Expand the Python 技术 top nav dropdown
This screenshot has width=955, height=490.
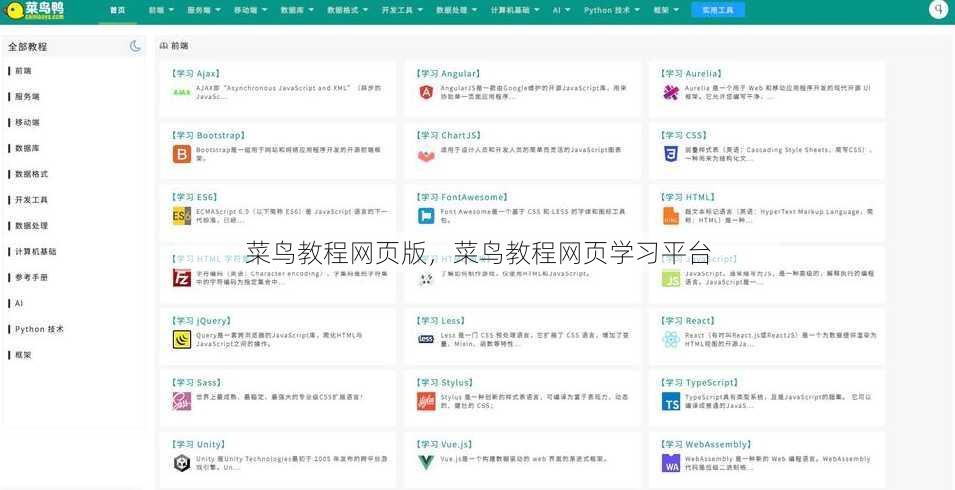611,10
